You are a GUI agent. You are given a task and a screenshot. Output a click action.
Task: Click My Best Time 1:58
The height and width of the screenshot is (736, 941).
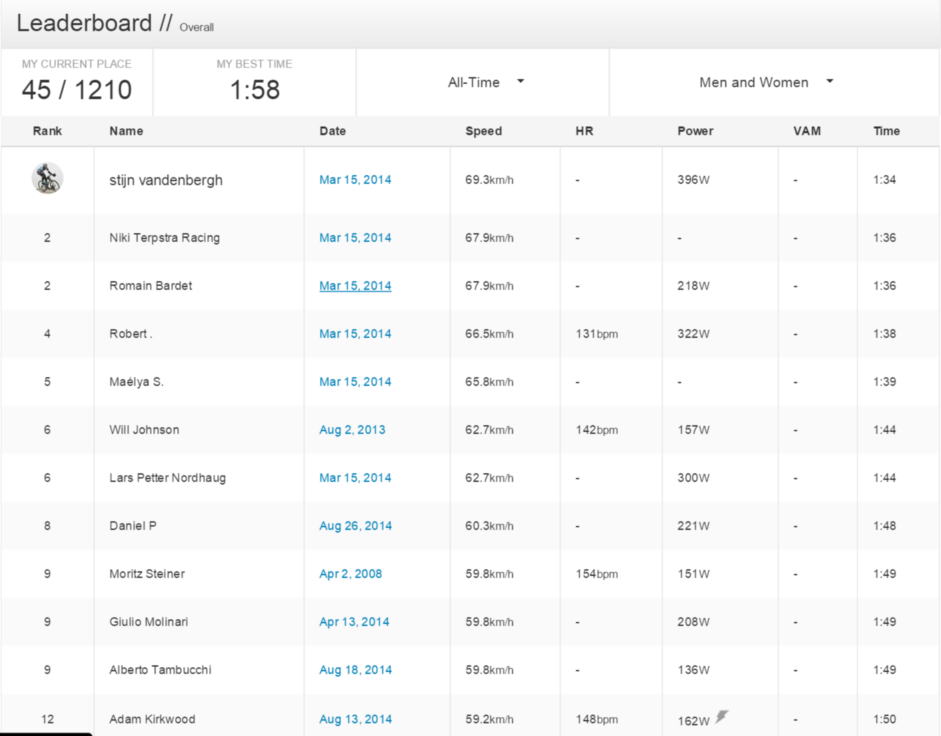254,90
